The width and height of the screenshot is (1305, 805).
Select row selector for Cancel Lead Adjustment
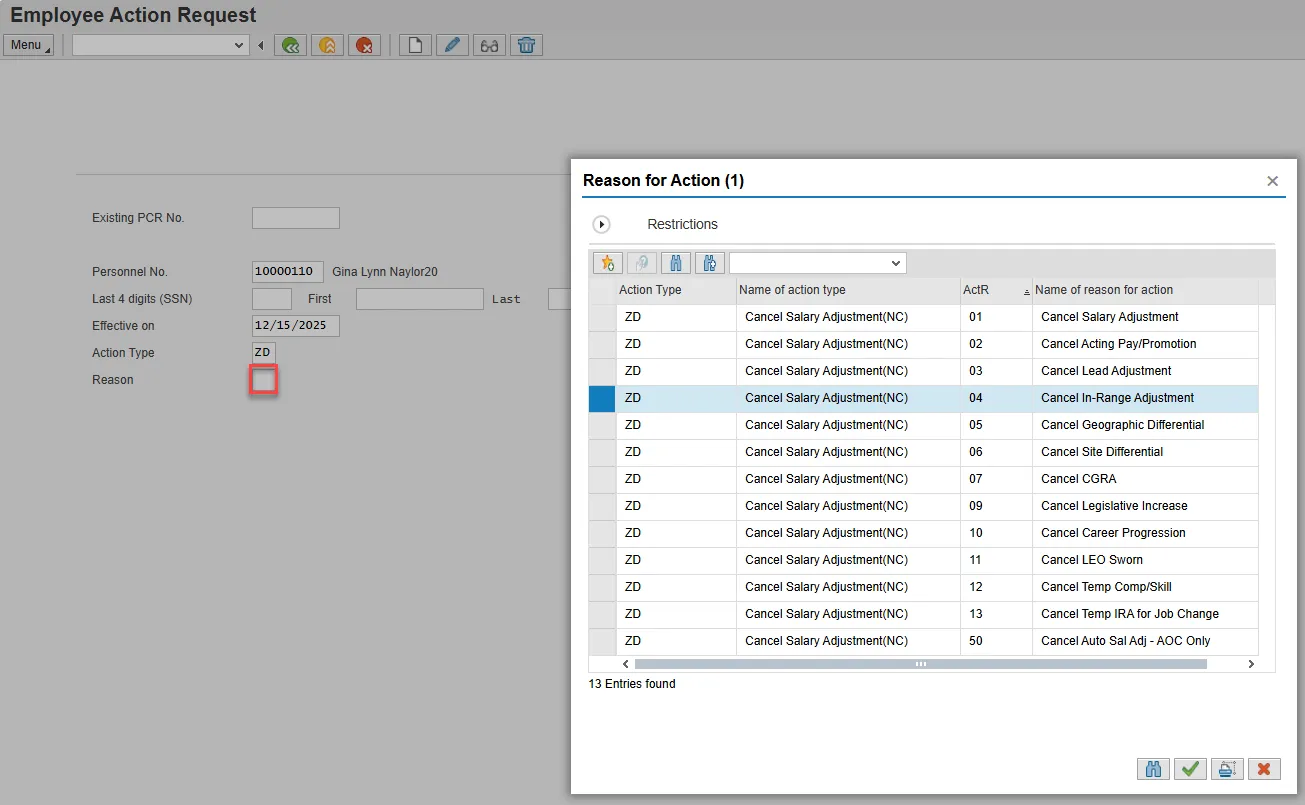pyautogui.click(x=602, y=371)
